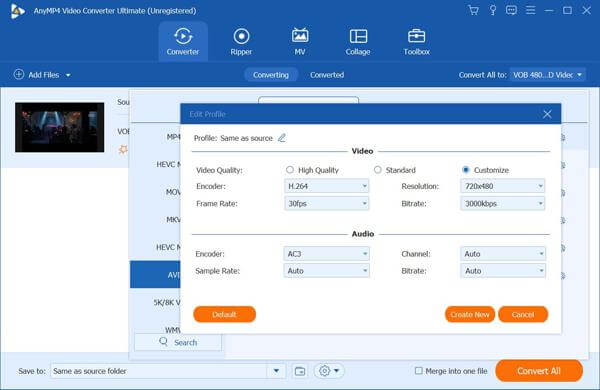Select Customize video quality option
Screen dimensions: 600x390
tap(466, 170)
